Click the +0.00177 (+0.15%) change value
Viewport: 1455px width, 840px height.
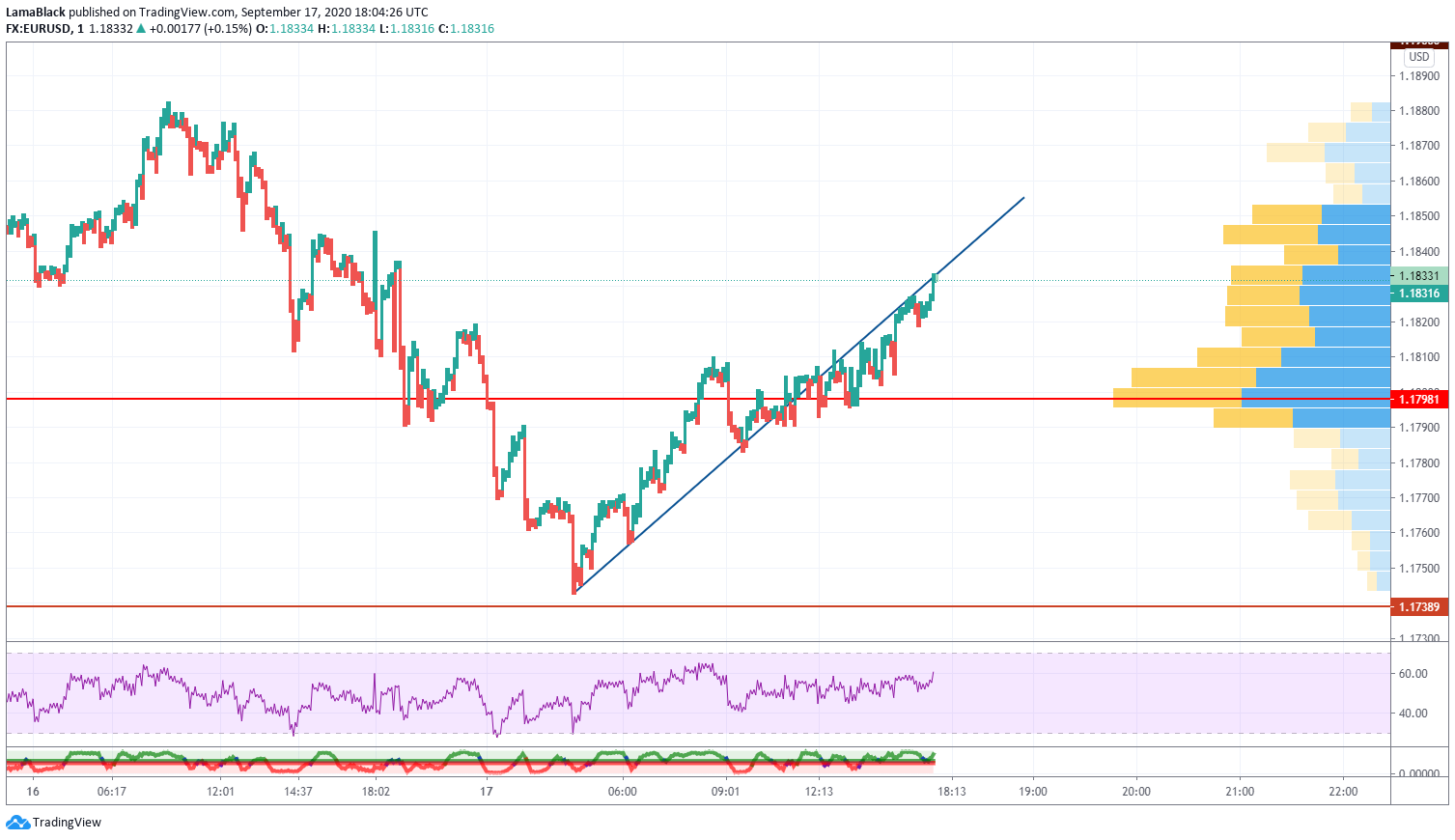[x=200, y=29]
